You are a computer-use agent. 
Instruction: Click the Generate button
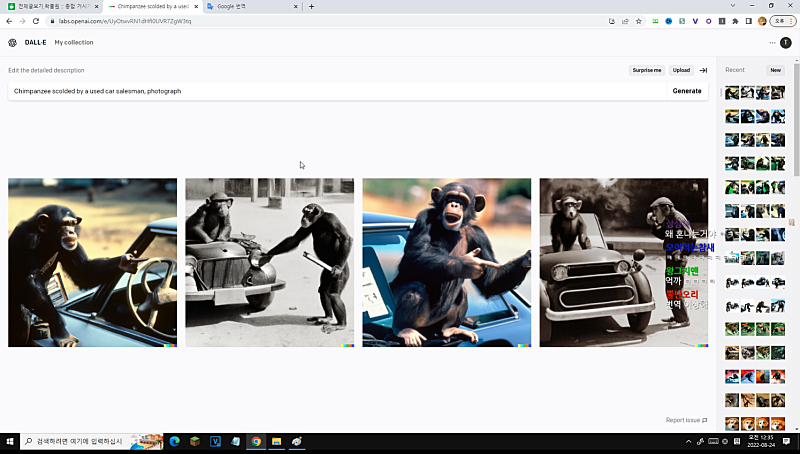687,91
